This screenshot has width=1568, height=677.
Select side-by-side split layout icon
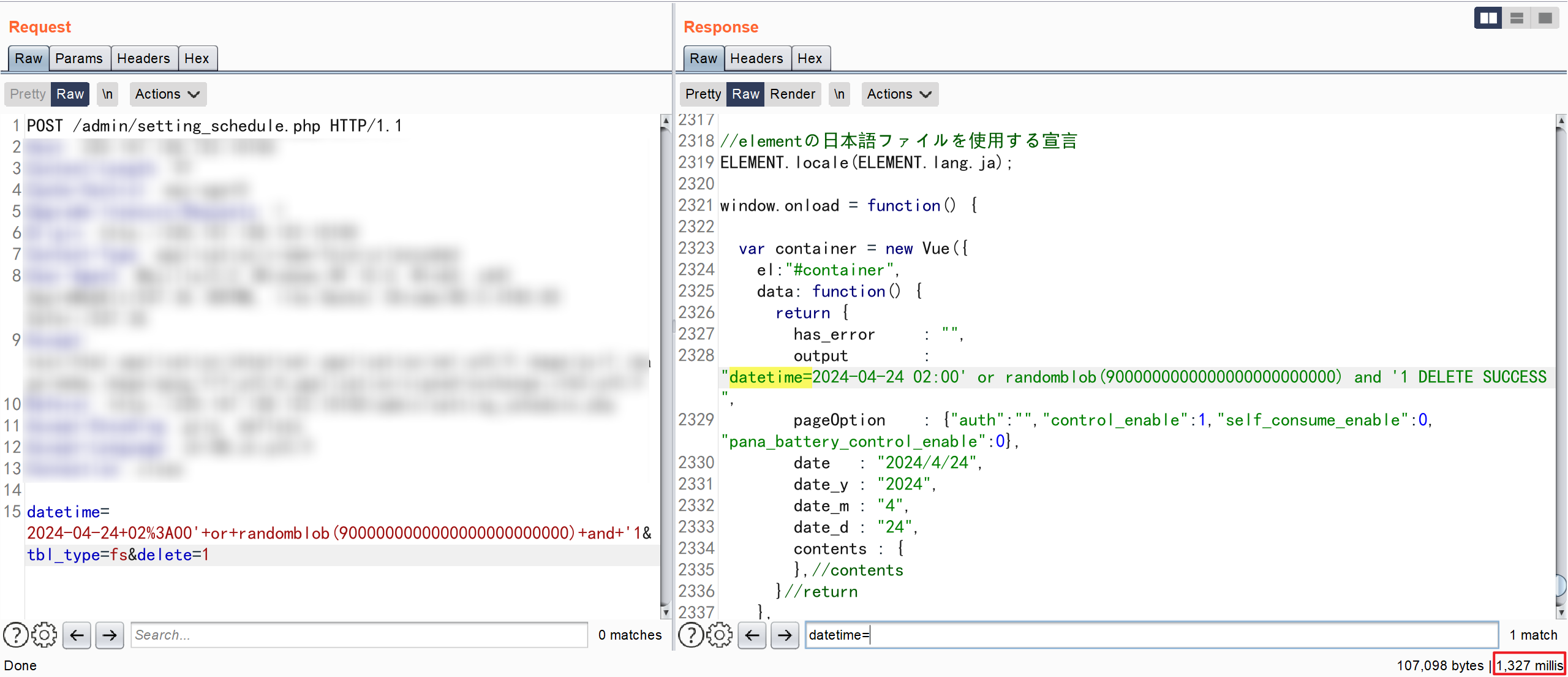tap(1488, 18)
